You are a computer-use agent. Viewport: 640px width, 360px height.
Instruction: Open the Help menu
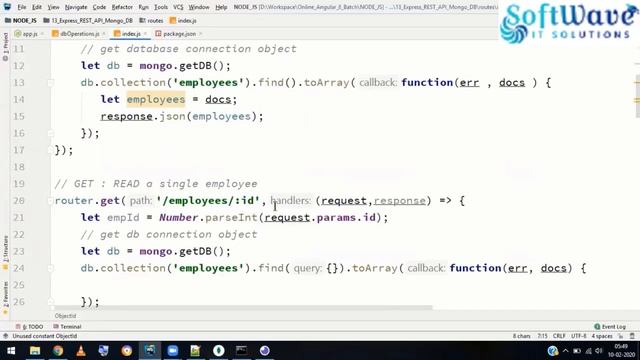click(221, 7)
